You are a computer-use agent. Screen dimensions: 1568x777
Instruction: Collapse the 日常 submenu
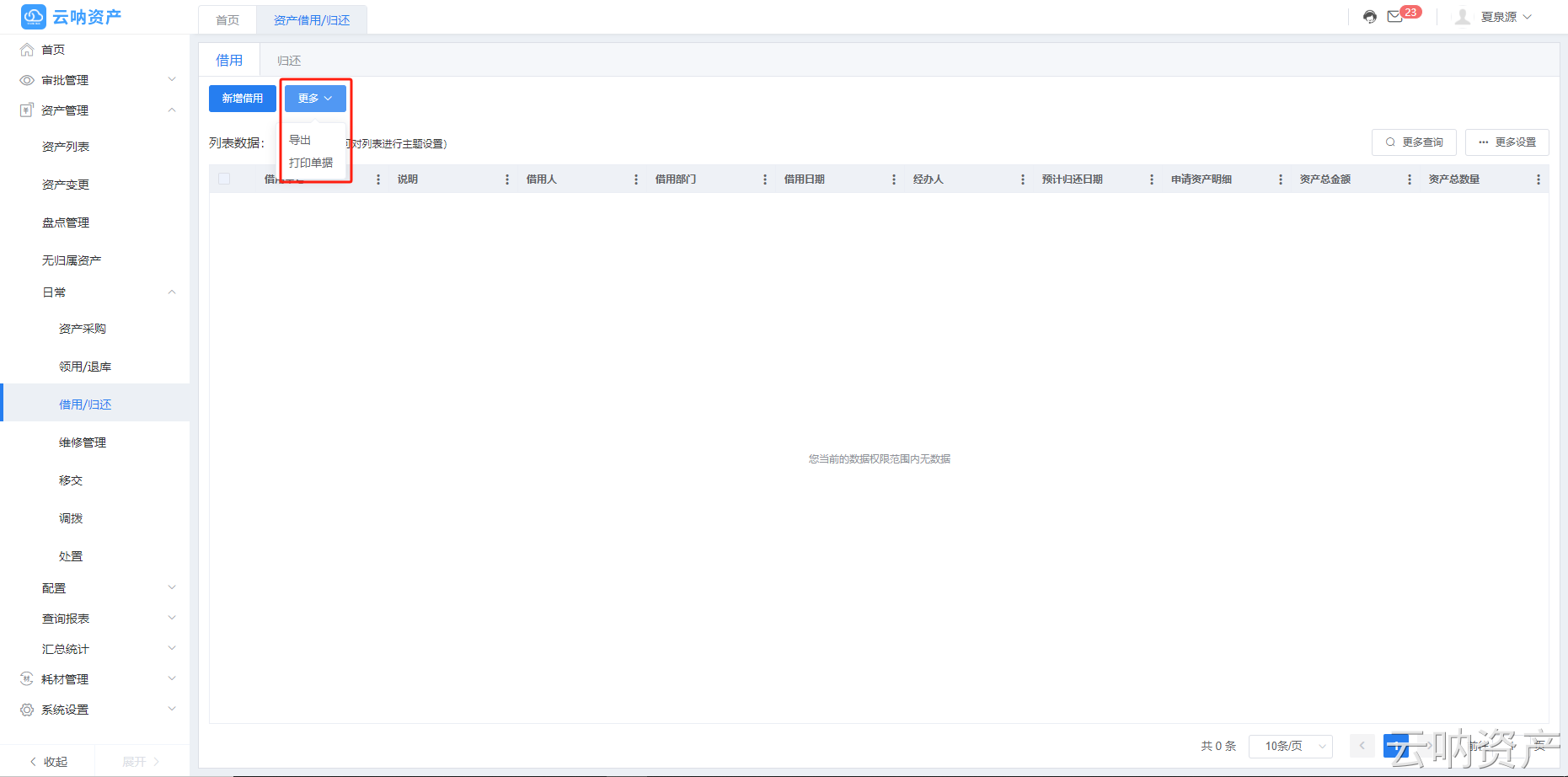pyautogui.click(x=172, y=292)
